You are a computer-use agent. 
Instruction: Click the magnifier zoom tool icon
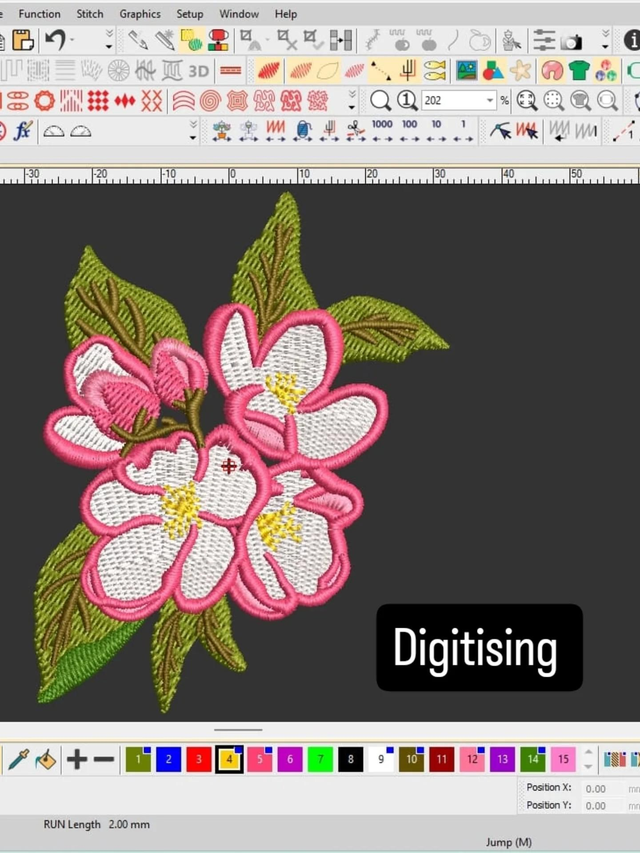(380, 101)
